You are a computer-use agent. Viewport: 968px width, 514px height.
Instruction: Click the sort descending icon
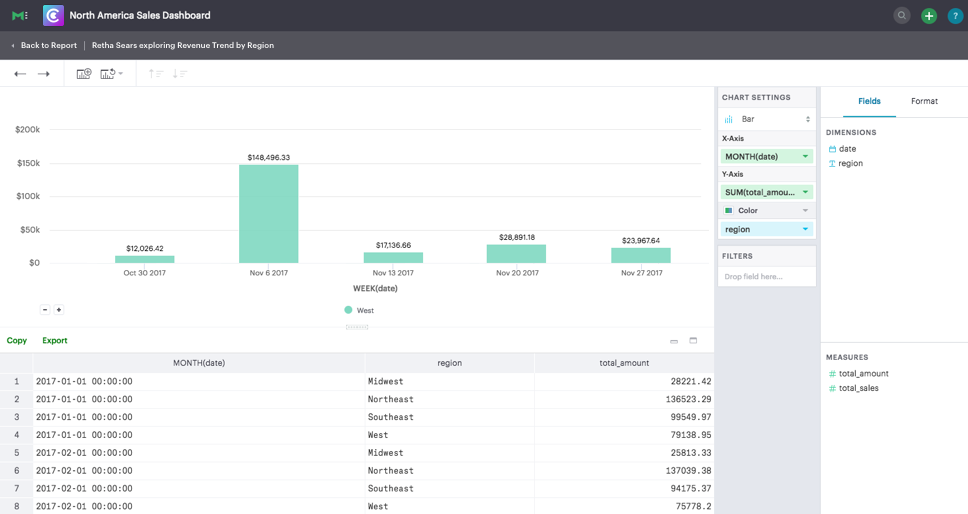pos(180,74)
